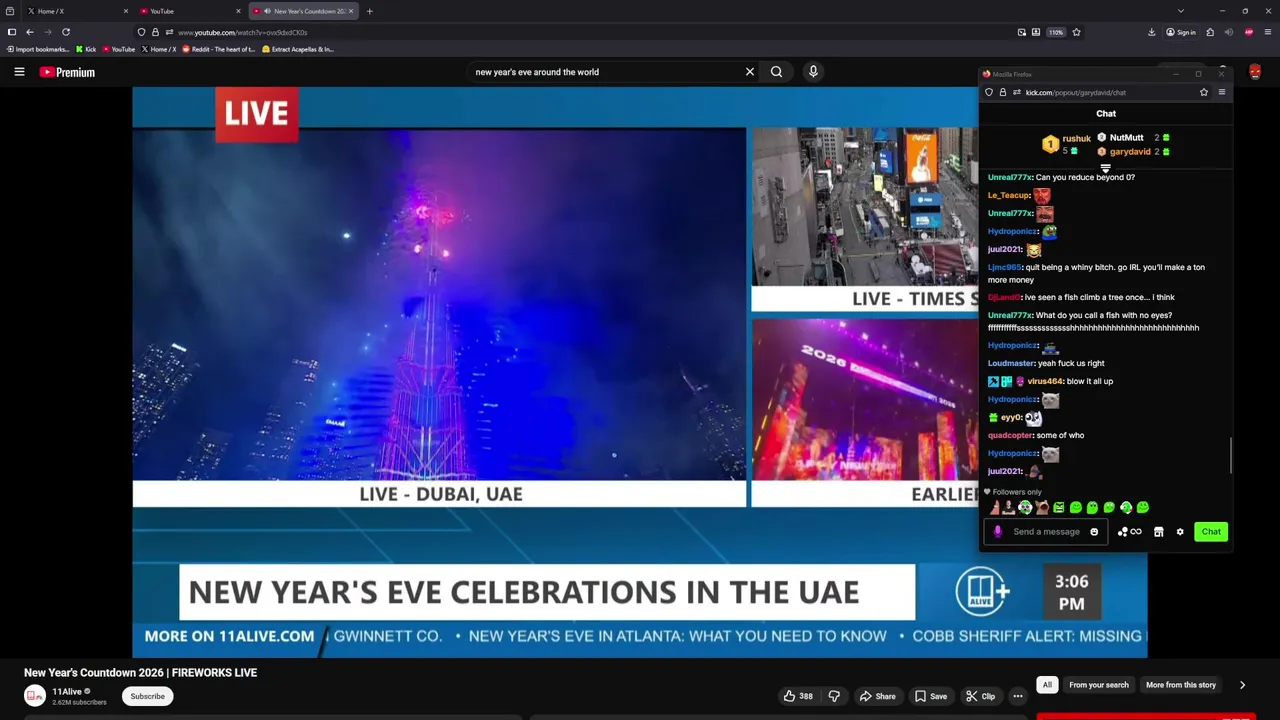Dislike the video with thumbs down
1280x720 pixels.
tap(834, 696)
